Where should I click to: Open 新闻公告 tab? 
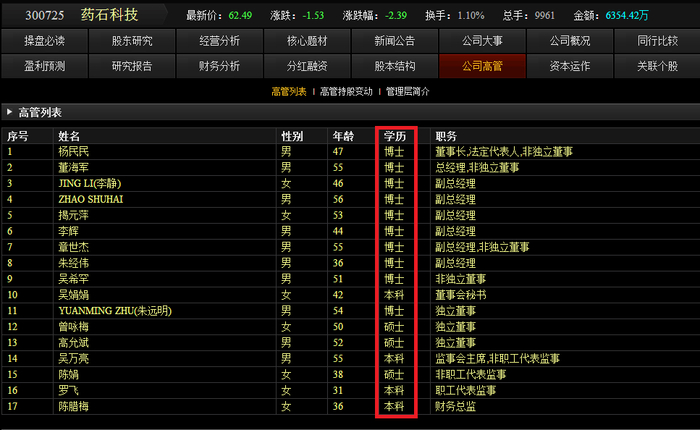point(395,41)
